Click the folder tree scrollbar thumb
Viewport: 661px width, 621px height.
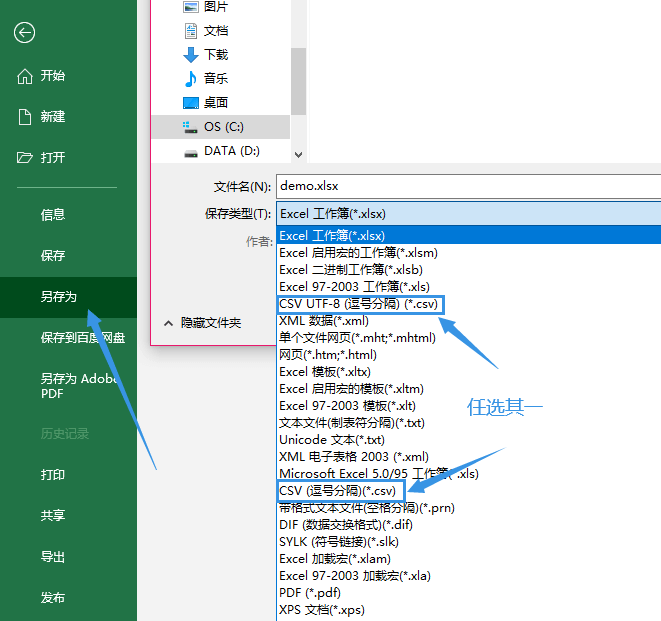coord(298,81)
